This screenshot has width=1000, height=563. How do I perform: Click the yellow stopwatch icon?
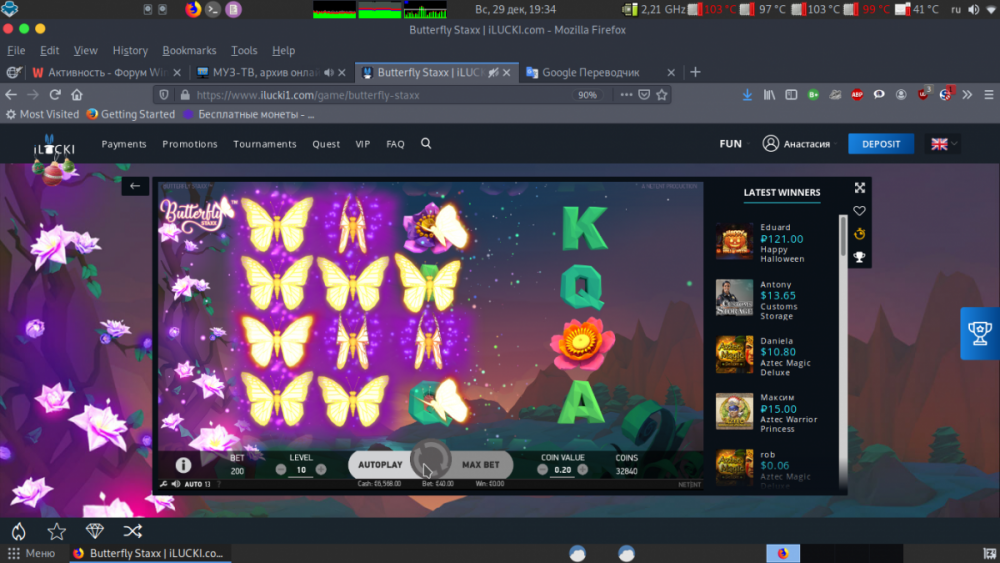coord(859,234)
